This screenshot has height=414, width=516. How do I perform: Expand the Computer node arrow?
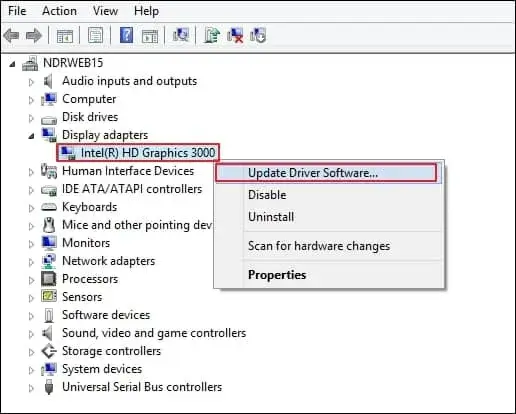(x=31, y=100)
